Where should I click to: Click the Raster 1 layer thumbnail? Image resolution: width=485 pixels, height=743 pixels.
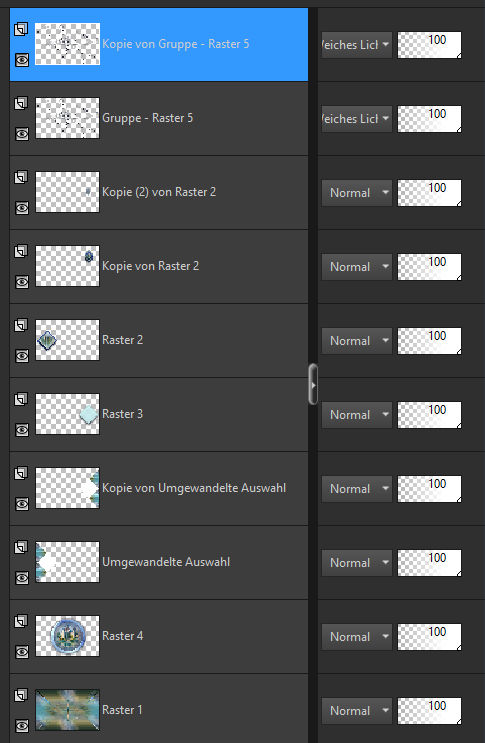click(x=67, y=710)
